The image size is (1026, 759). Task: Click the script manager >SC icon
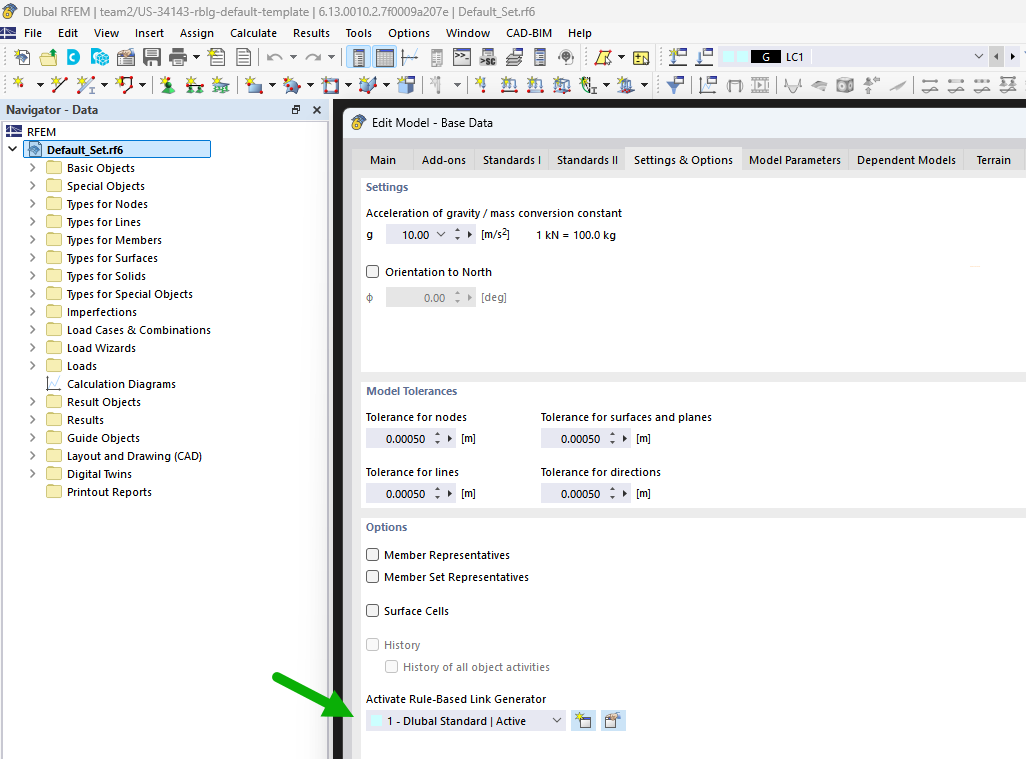487,58
